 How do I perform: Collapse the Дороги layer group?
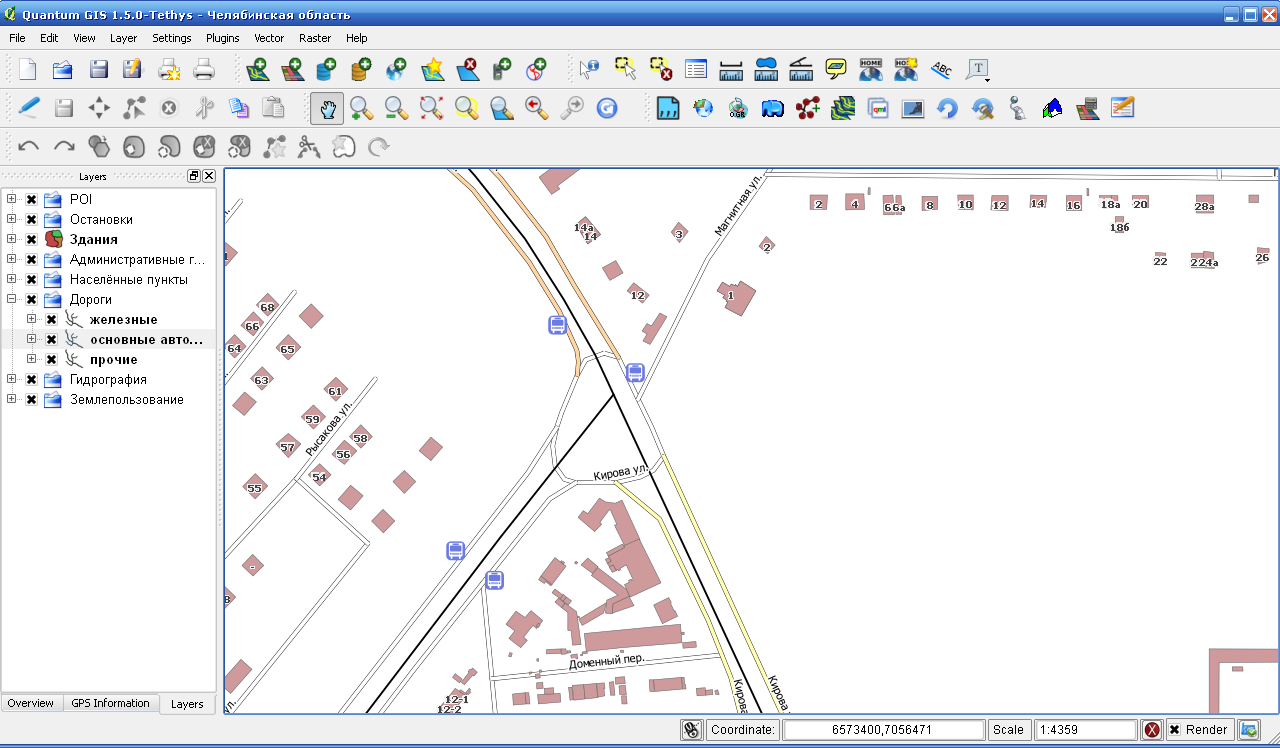[x=12, y=299]
